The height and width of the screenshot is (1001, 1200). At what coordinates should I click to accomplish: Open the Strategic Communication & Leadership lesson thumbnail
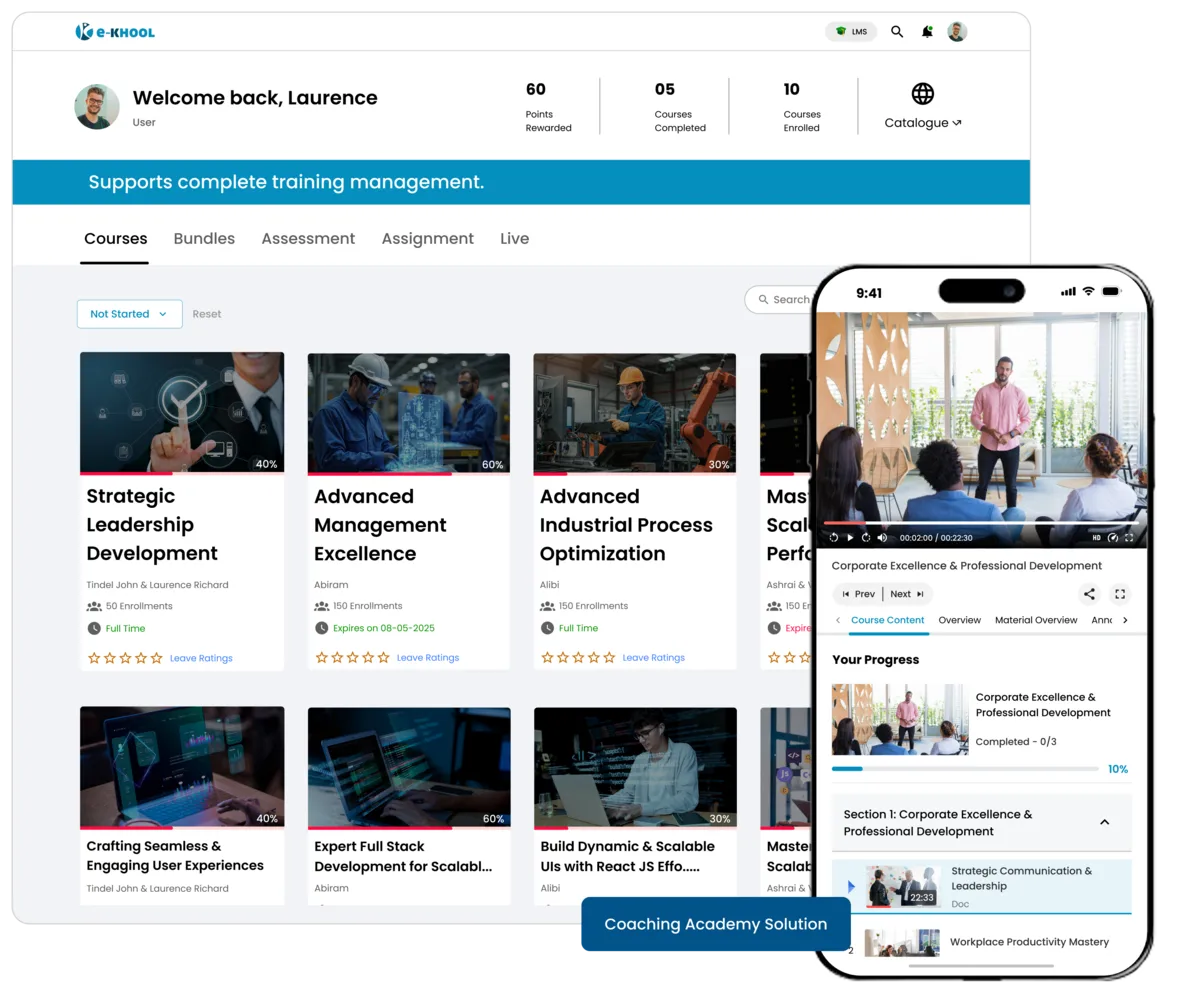point(900,886)
